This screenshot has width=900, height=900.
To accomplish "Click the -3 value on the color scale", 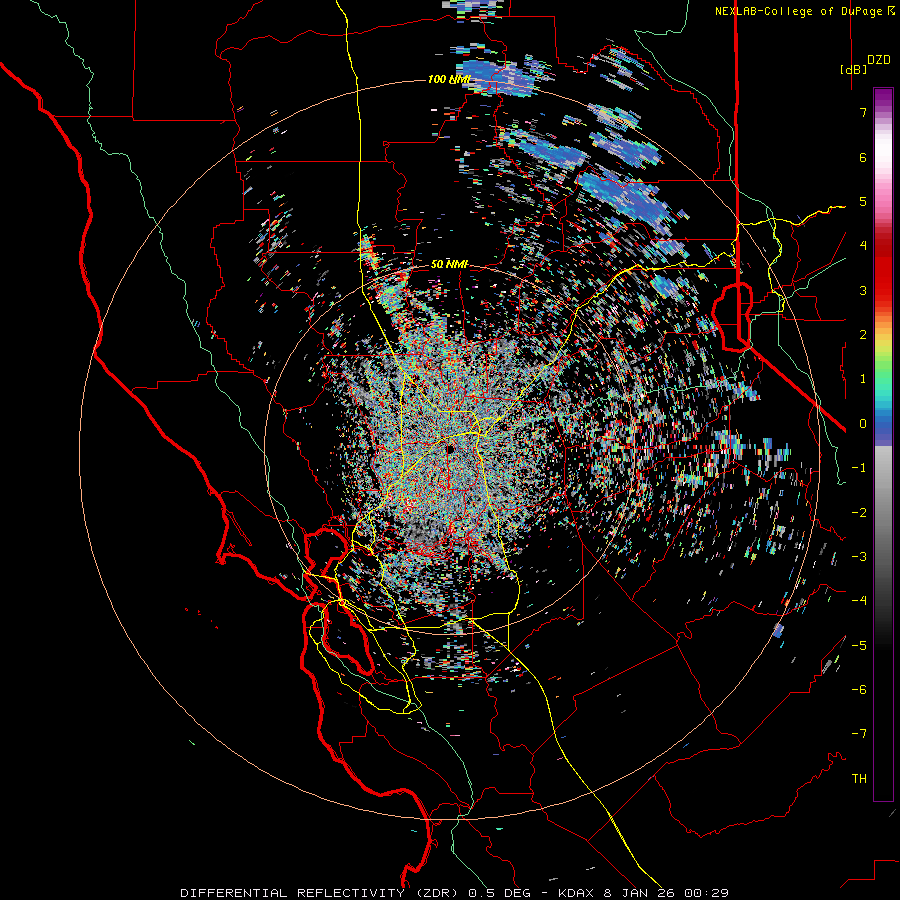I will tap(859, 557).
